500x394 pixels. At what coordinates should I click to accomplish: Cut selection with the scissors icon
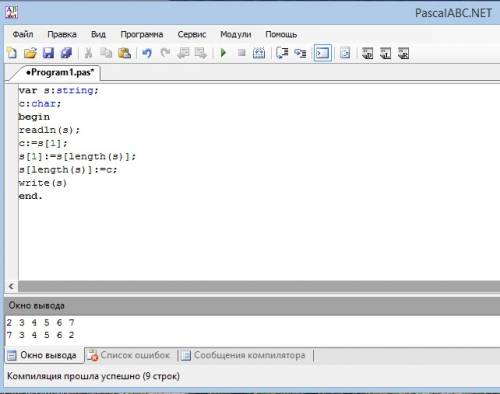[x=88, y=53]
